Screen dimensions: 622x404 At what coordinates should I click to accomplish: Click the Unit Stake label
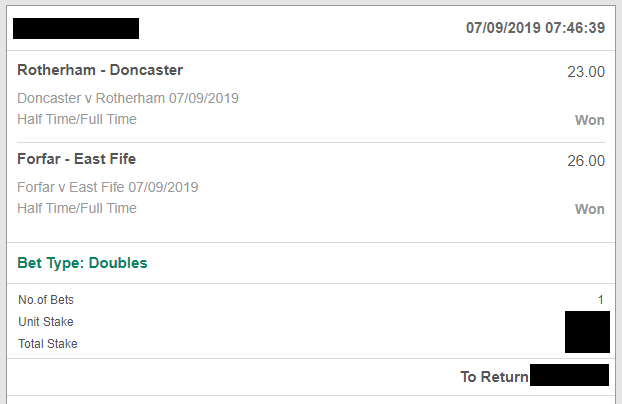tap(46, 321)
